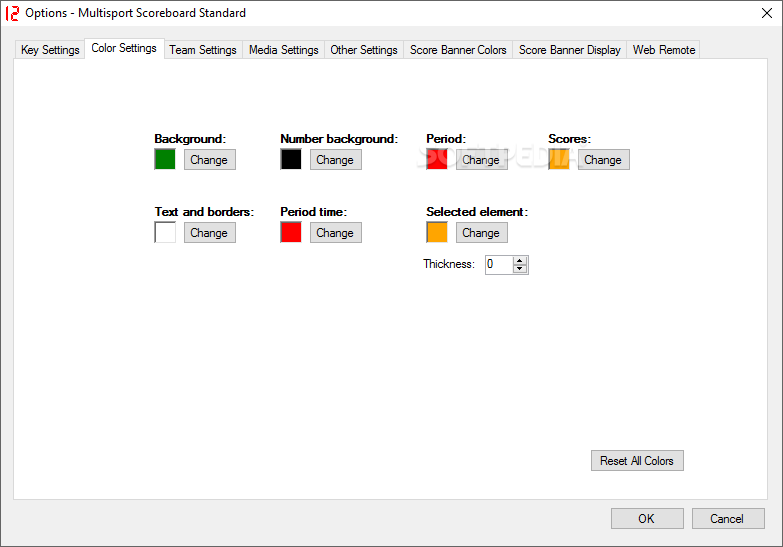Click the white Text and borders swatch
The image size is (783, 547).
click(x=165, y=232)
